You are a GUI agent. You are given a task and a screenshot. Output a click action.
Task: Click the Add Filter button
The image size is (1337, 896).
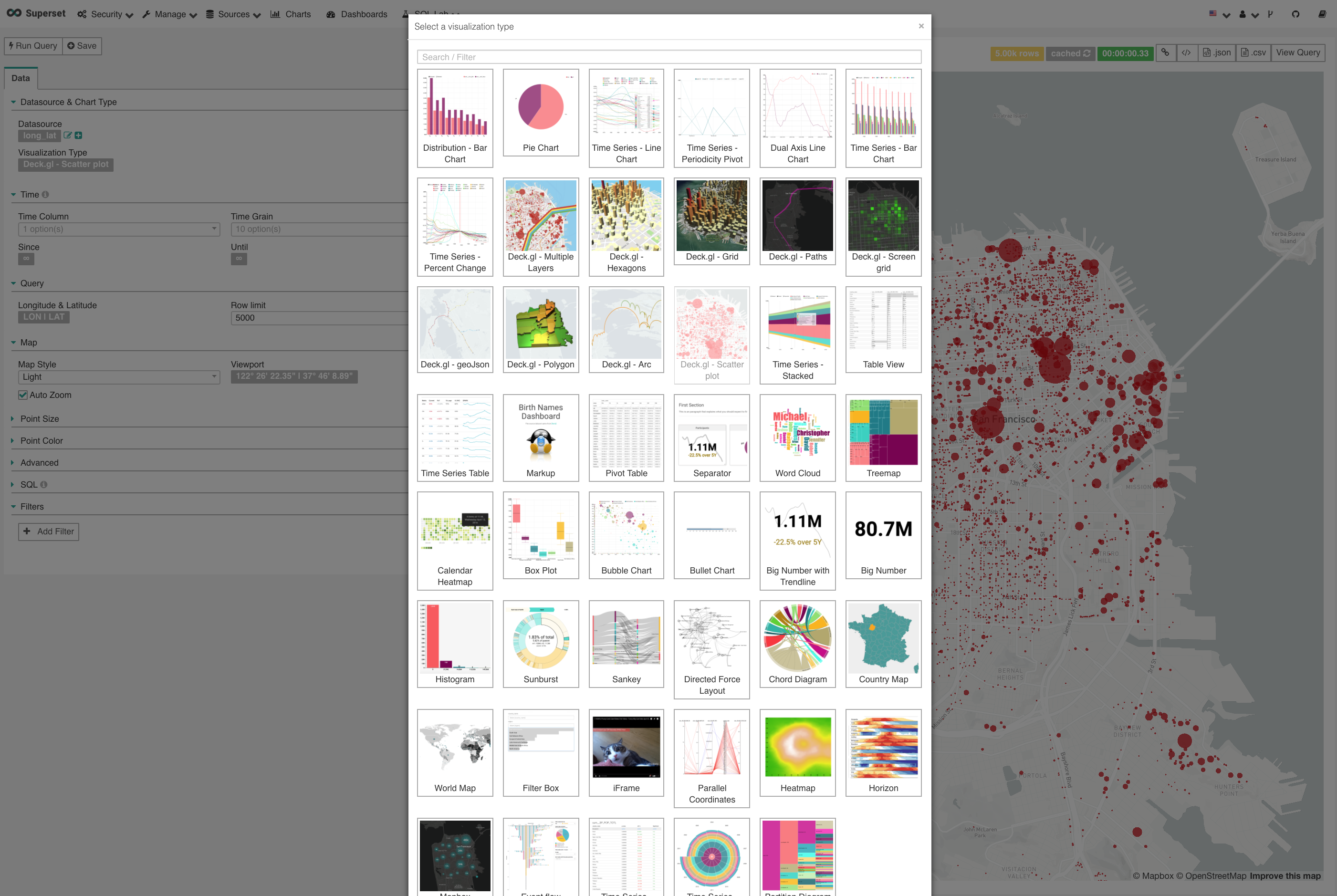click(49, 531)
